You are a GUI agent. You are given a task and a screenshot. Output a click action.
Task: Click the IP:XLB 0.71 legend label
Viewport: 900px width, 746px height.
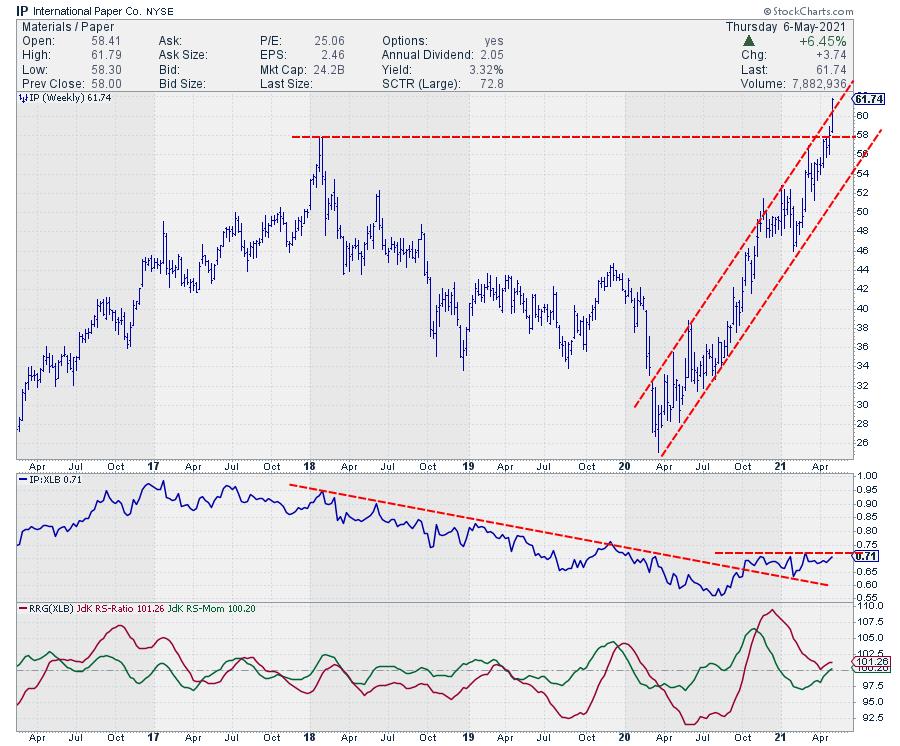click(58, 481)
